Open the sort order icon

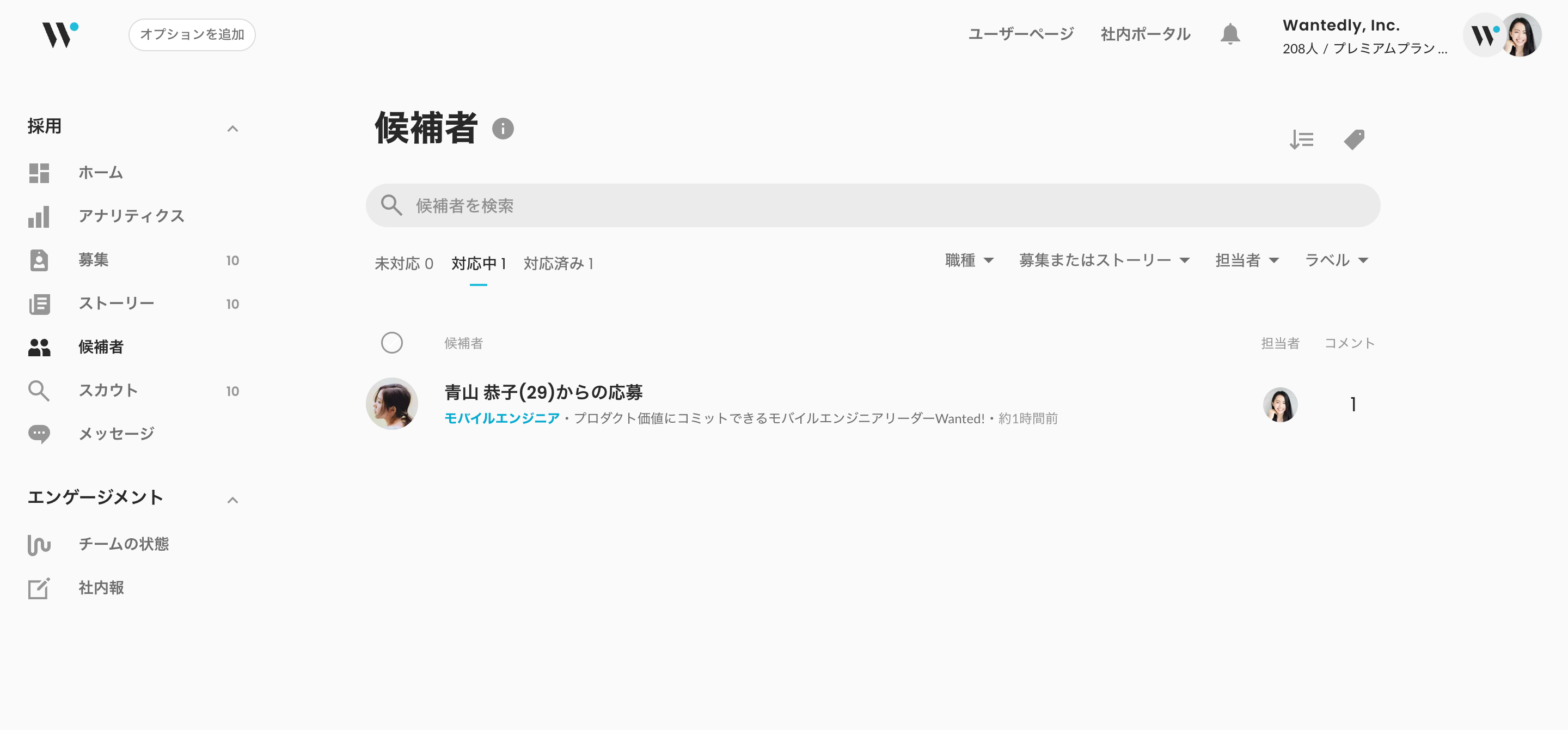click(1301, 140)
